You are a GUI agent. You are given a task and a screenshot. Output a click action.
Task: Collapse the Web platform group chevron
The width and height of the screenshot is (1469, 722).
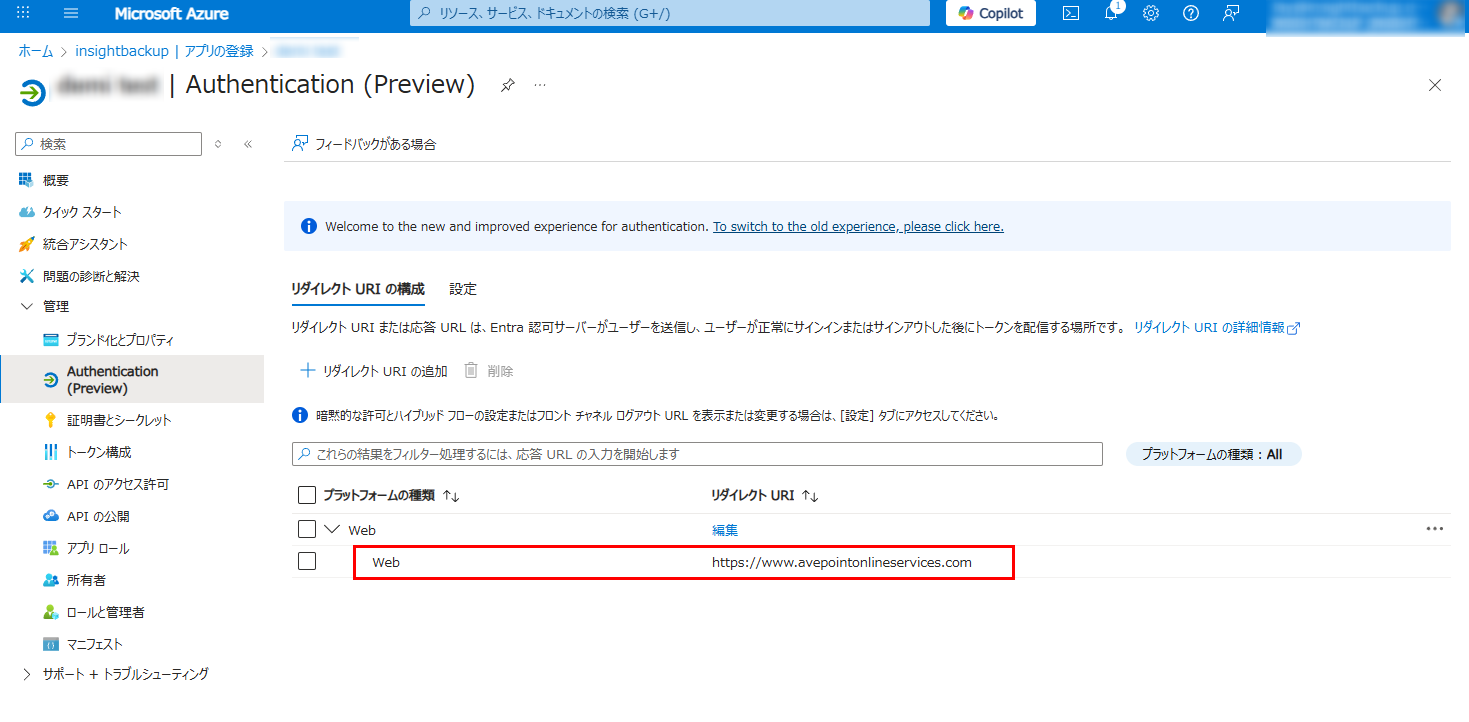pyautogui.click(x=332, y=529)
